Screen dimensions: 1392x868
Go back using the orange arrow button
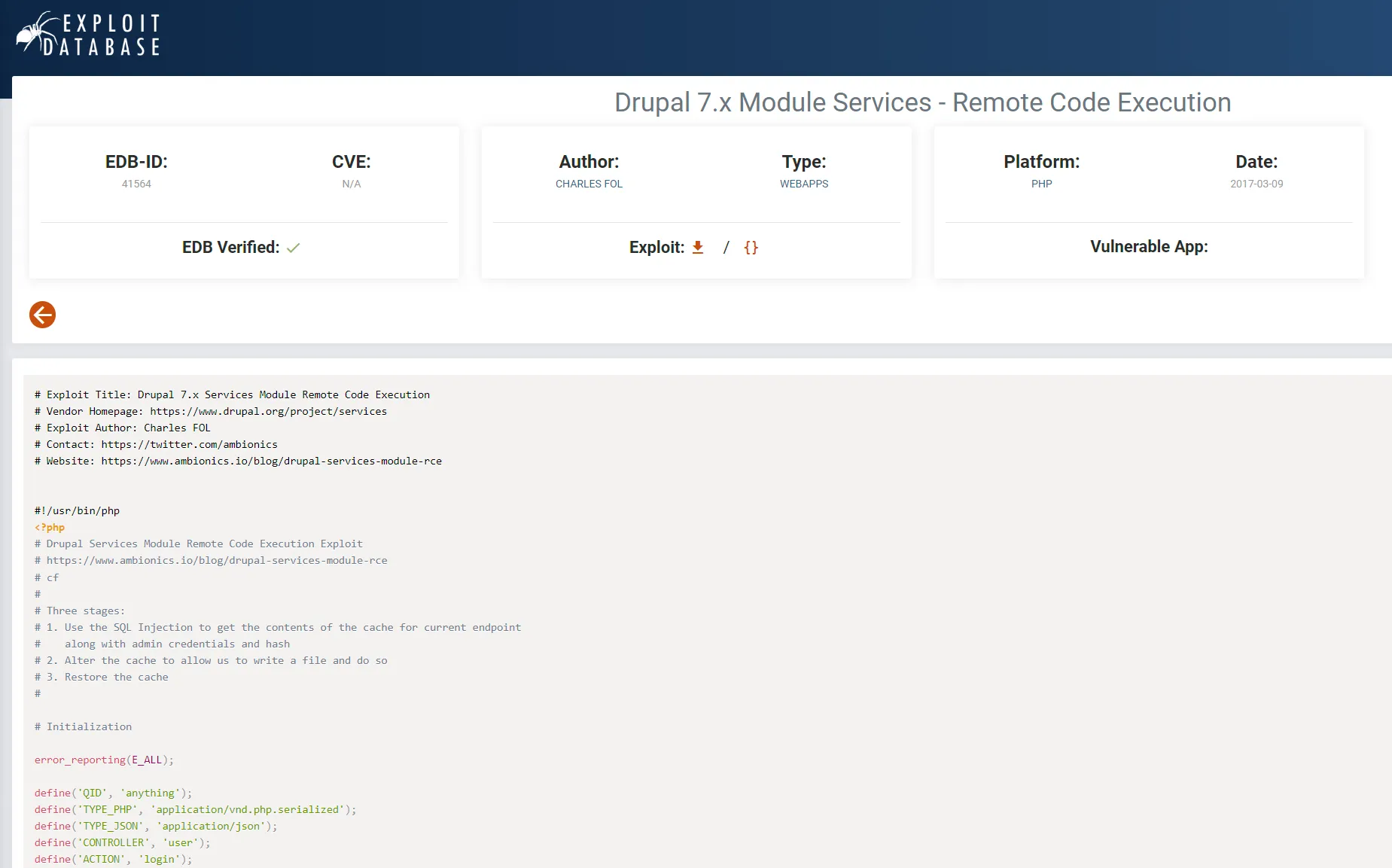(x=42, y=315)
